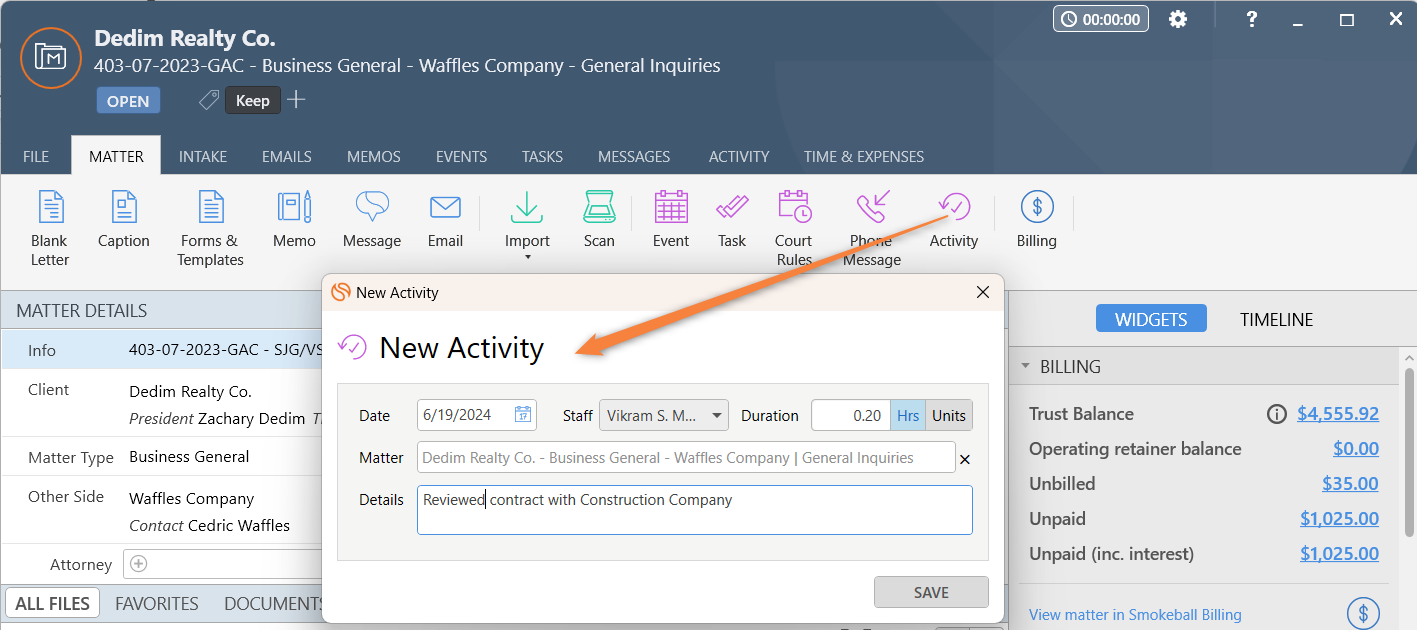Start a Scan

pyautogui.click(x=599, y=220)
